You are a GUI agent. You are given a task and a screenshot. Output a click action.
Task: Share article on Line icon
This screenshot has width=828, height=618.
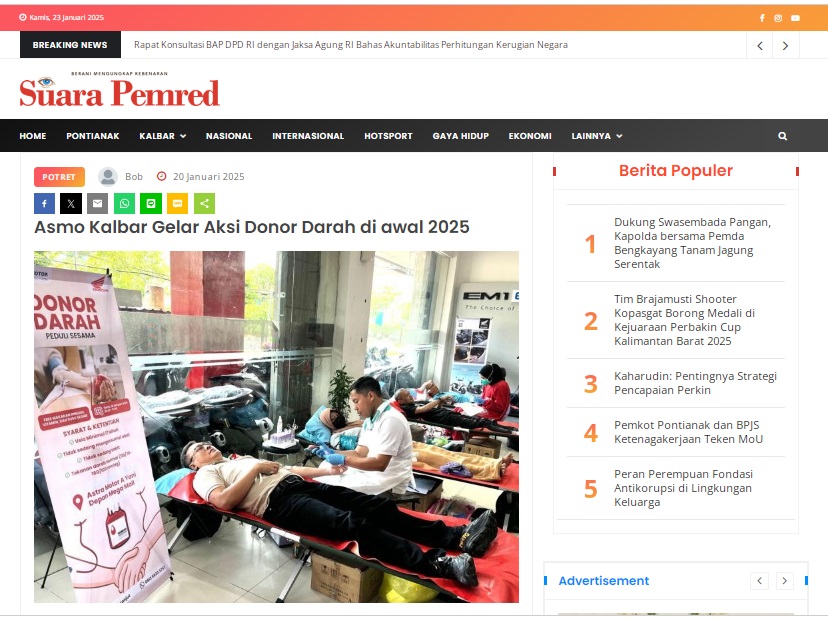(150, 203)
